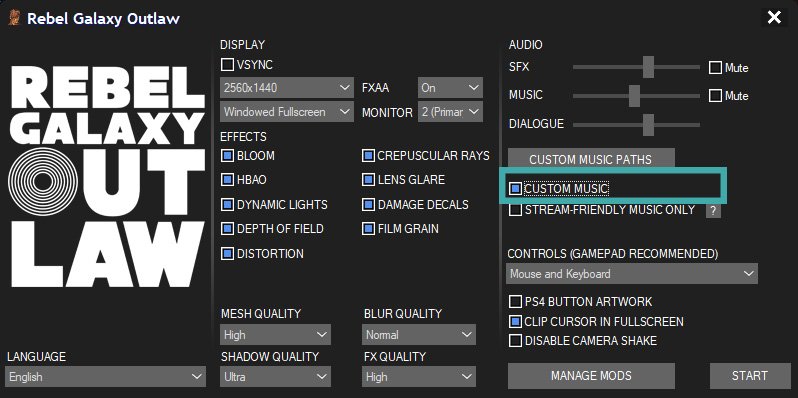This screenshot has height=398, width=798.
Task: Open the 2560x1440 resolution dropdown
Action: click(287, 88)
